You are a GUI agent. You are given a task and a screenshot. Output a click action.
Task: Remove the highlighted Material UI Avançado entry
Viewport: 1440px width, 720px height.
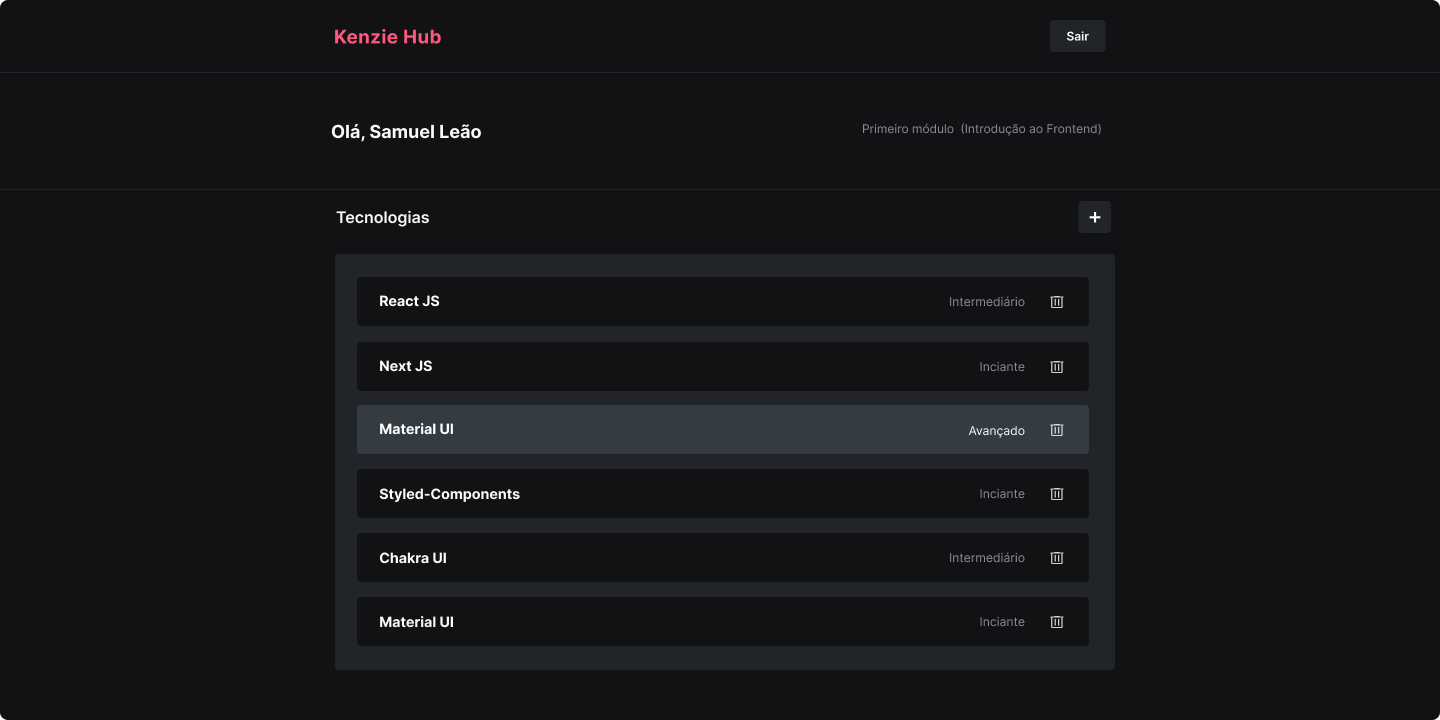[1057, 430]
